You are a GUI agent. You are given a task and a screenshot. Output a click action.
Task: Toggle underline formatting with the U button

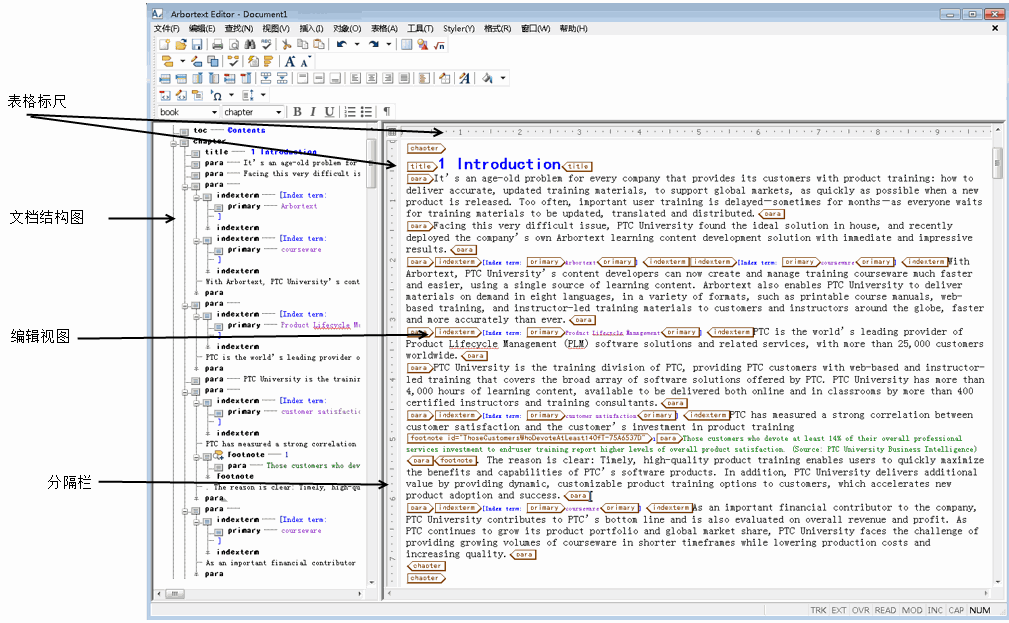coord(329,111)
